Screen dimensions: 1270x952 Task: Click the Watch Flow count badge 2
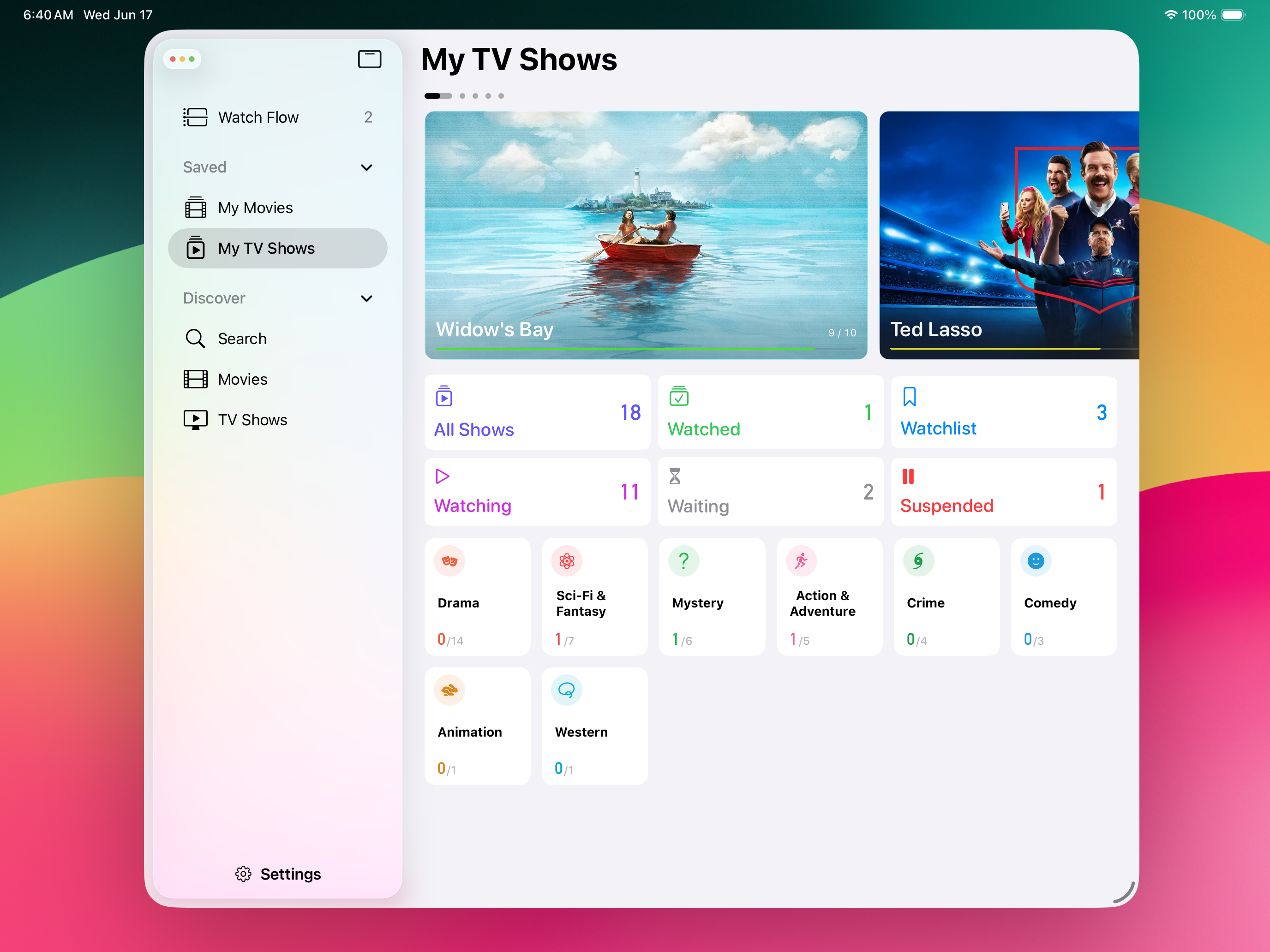pyautogui.click(x=368, y=117)
